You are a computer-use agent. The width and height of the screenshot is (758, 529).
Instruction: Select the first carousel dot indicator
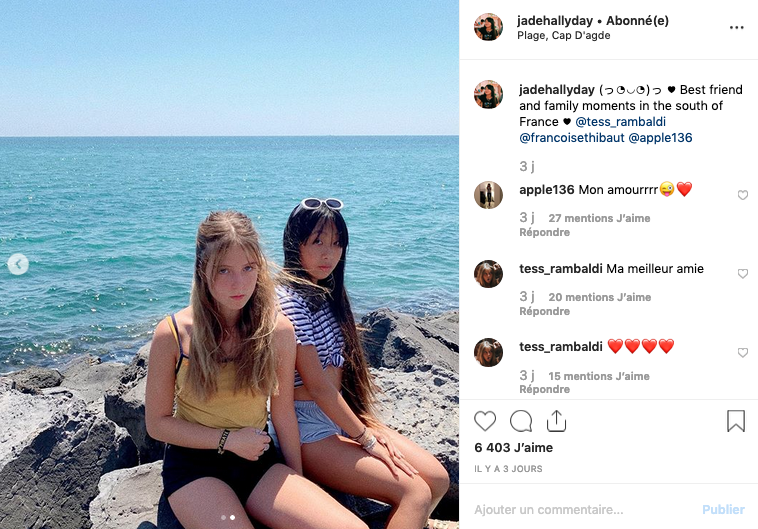coord(223,517)
